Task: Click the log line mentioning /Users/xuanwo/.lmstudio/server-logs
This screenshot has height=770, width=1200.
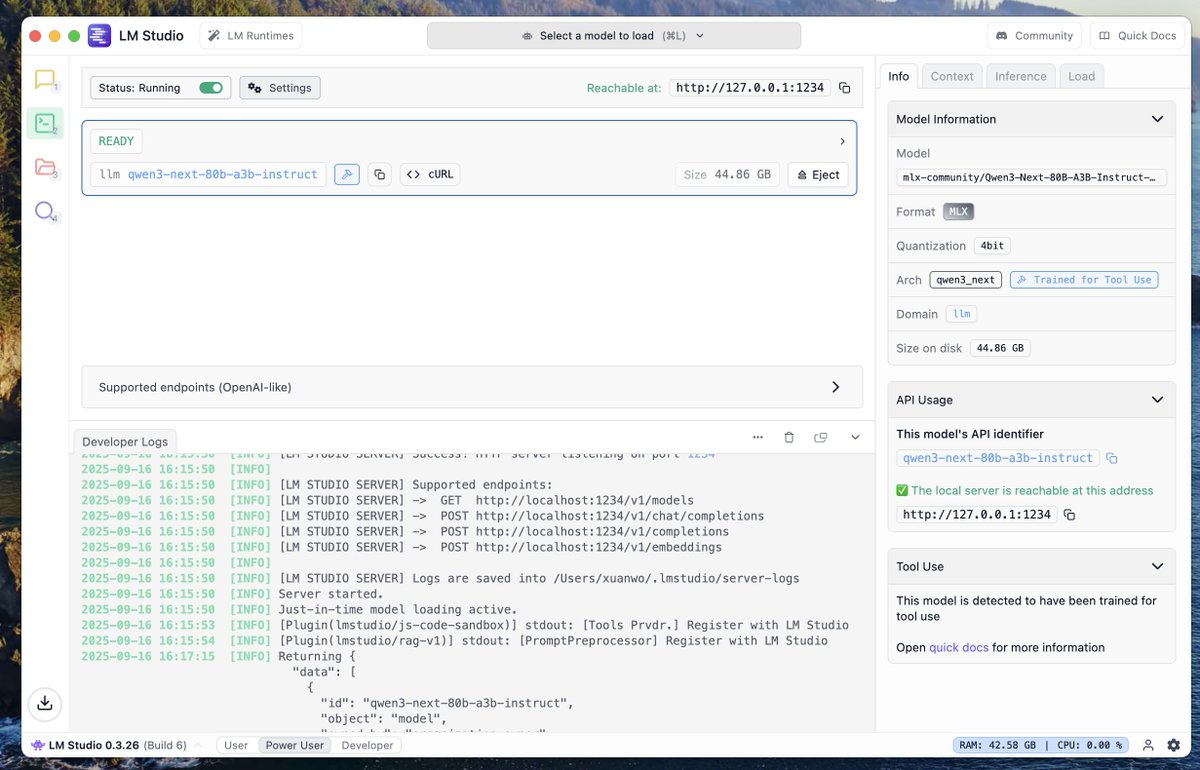Action: click(441, 578)
